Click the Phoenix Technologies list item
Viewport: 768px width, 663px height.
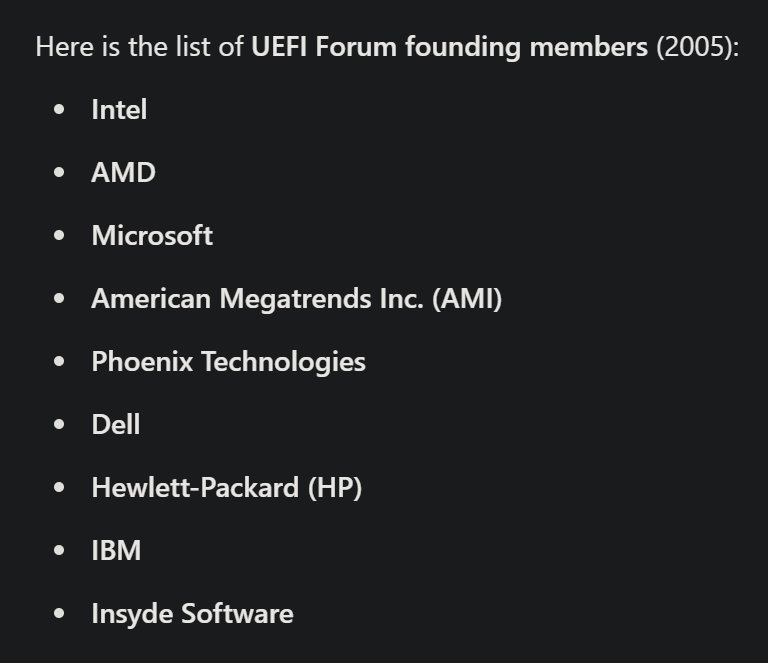click(x=228, y=362)
